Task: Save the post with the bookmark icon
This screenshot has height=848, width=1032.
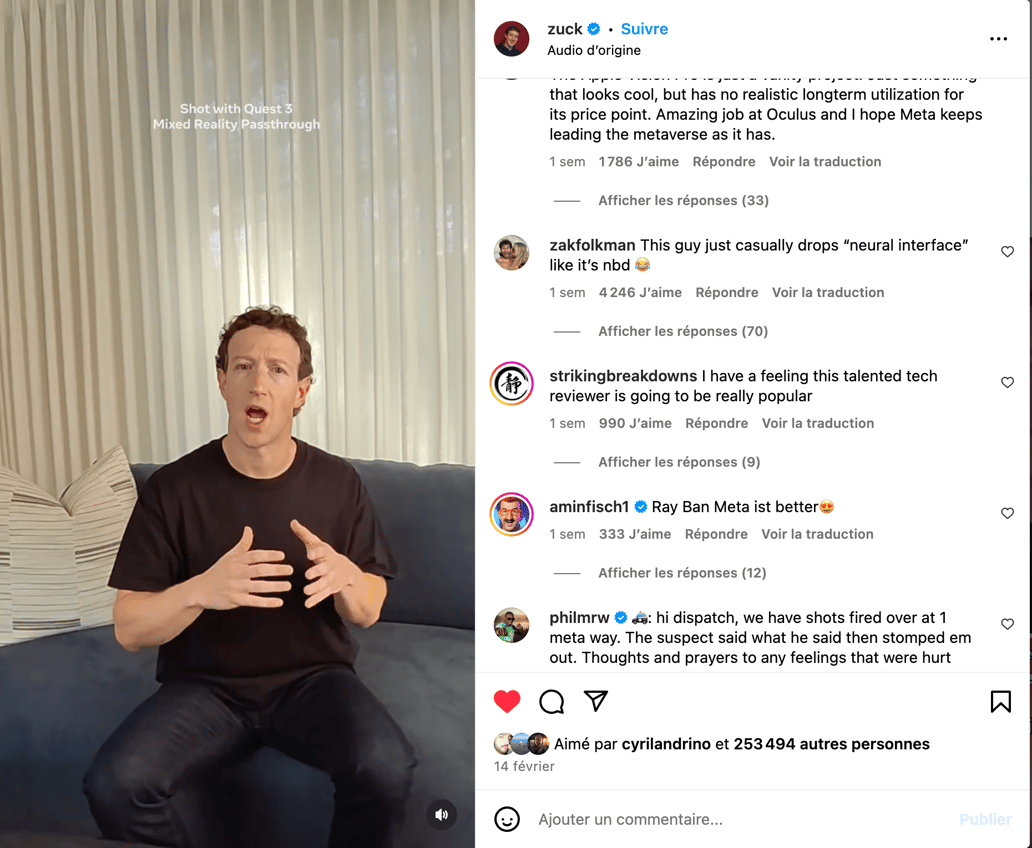Action: [1000, 701]
